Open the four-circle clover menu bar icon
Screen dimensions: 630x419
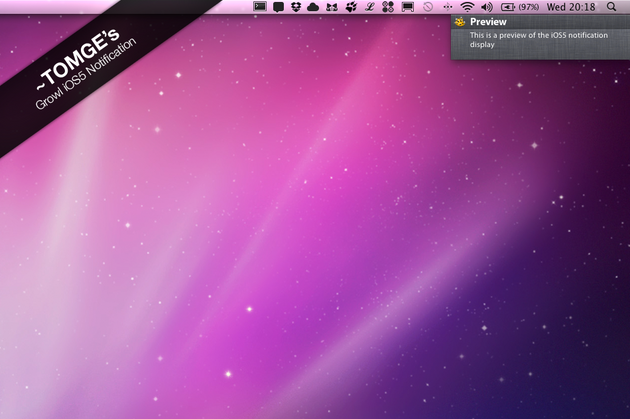pyautogui.click(x=388, y=7)
